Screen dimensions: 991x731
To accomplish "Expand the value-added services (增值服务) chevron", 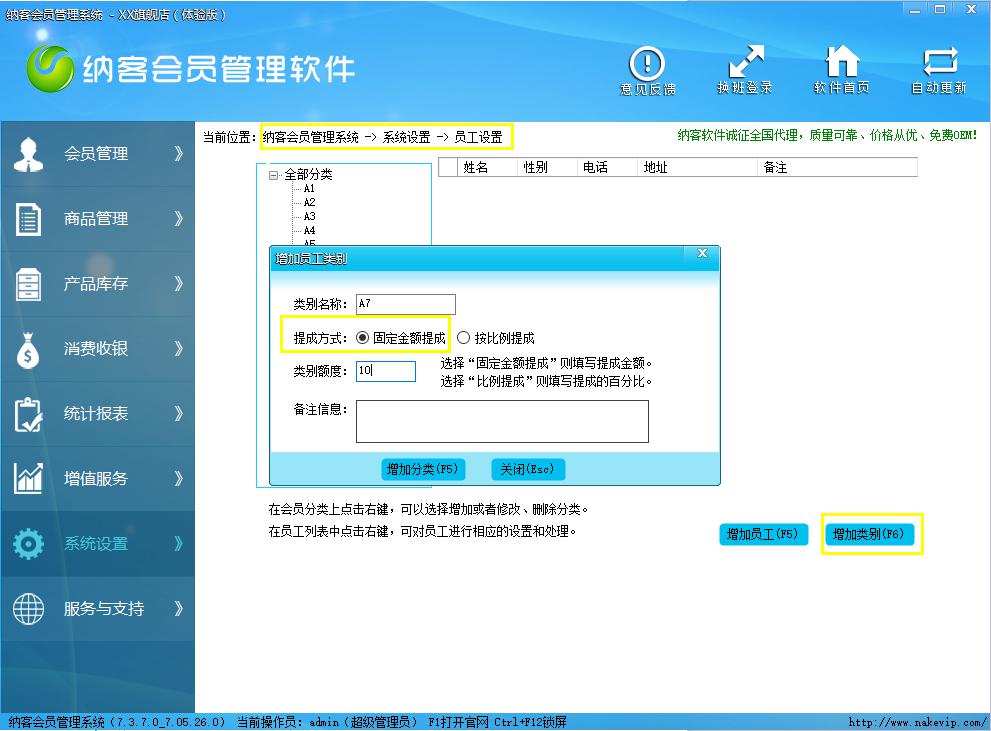I will click(178, 479).
